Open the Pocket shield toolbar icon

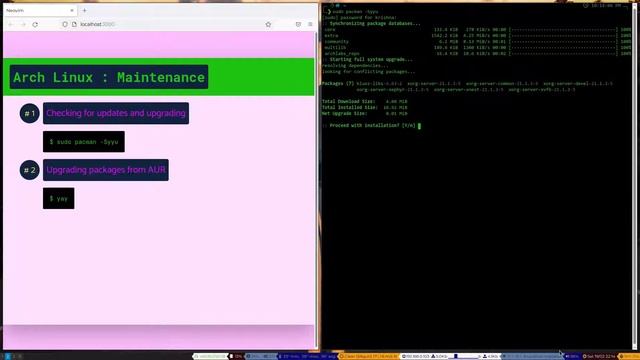298,24
